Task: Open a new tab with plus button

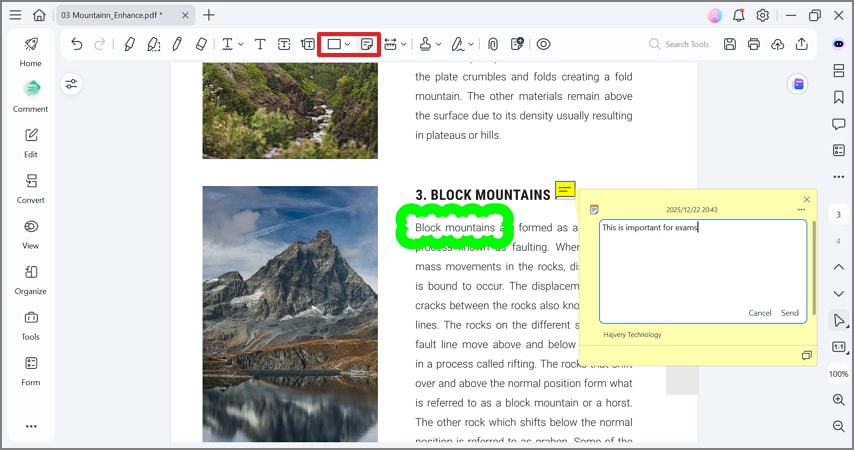Action: (x=209, y=15)
